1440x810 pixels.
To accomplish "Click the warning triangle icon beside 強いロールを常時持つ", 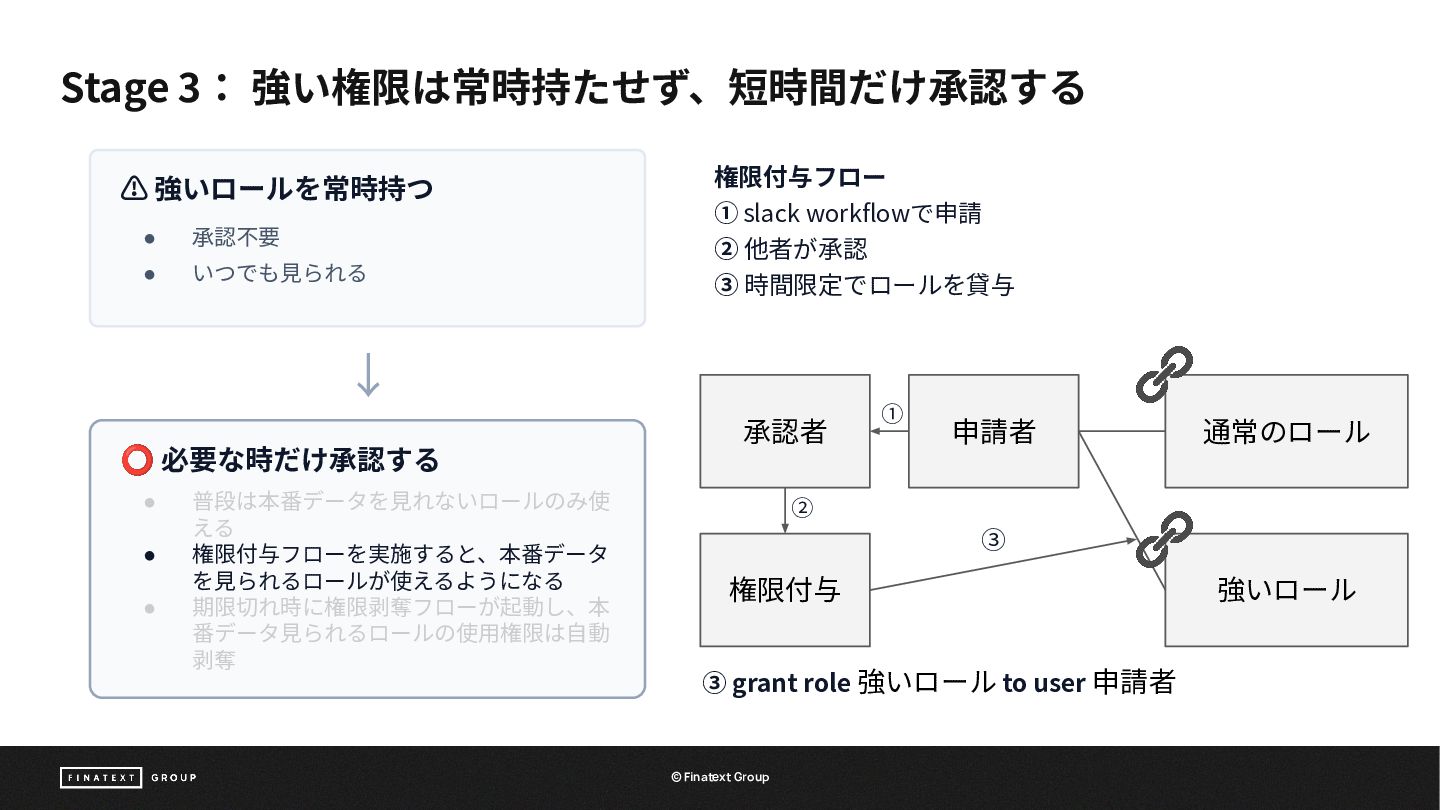I will pos(134,188).
